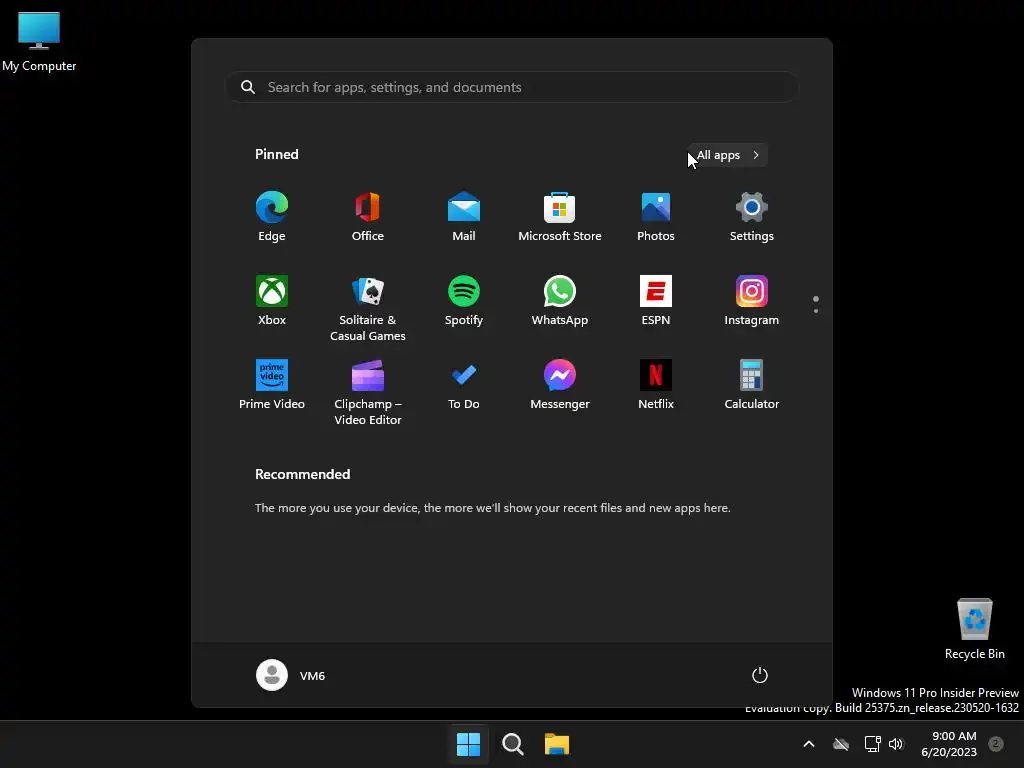Launch Prime Video

[x=272, y=385]
